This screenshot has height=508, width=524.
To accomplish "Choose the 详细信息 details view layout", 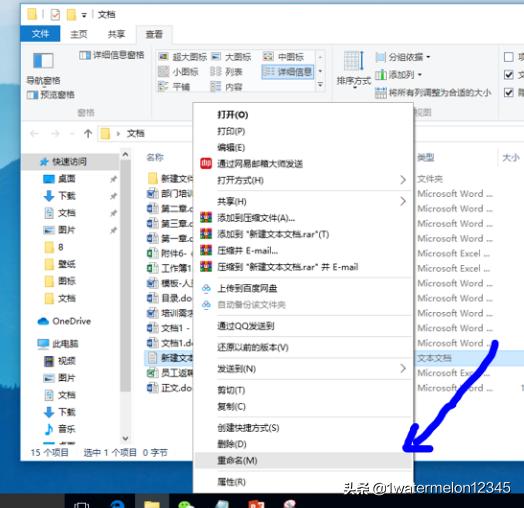I will coord(288,72).
